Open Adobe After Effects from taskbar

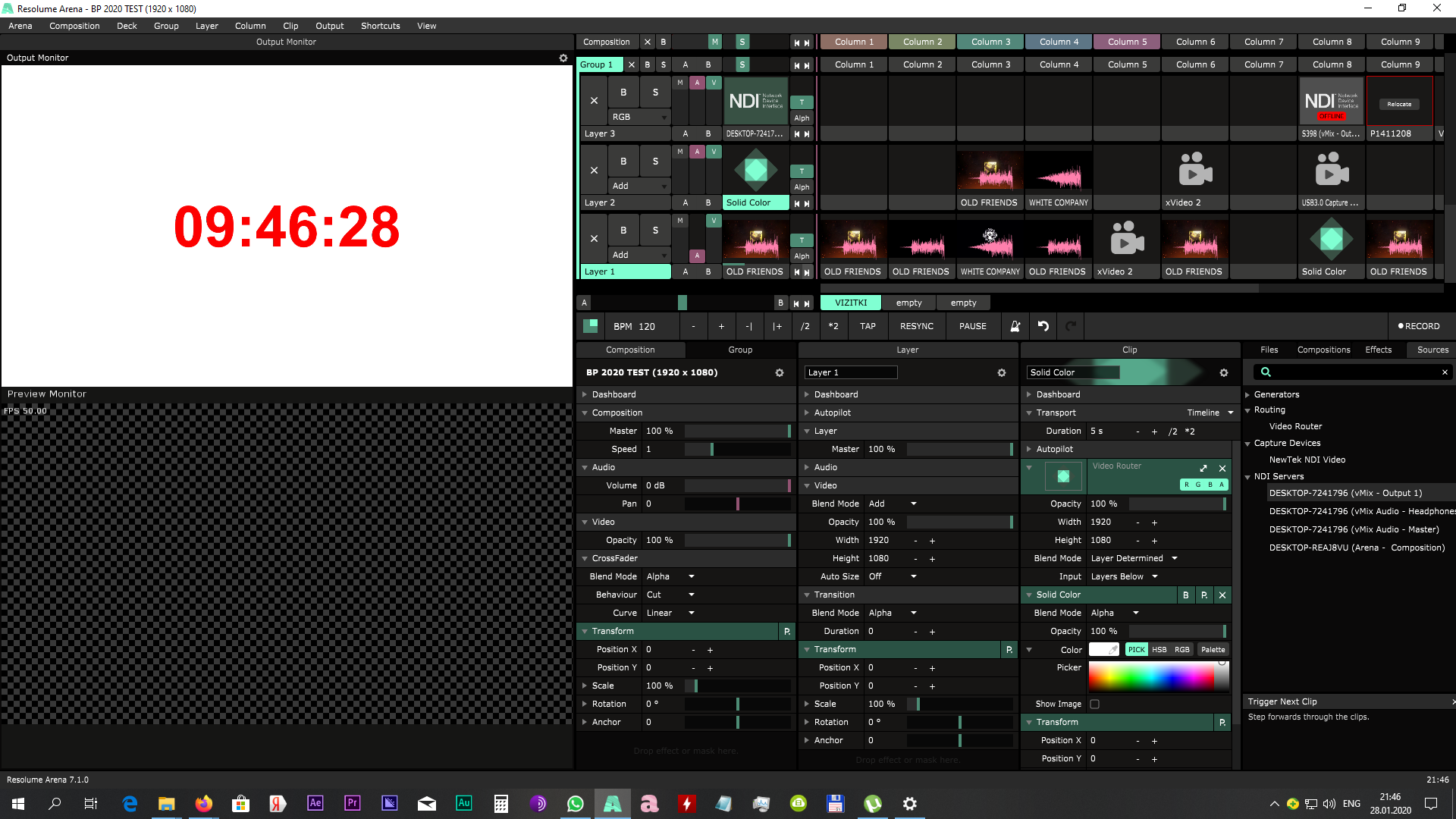point(315,803)
